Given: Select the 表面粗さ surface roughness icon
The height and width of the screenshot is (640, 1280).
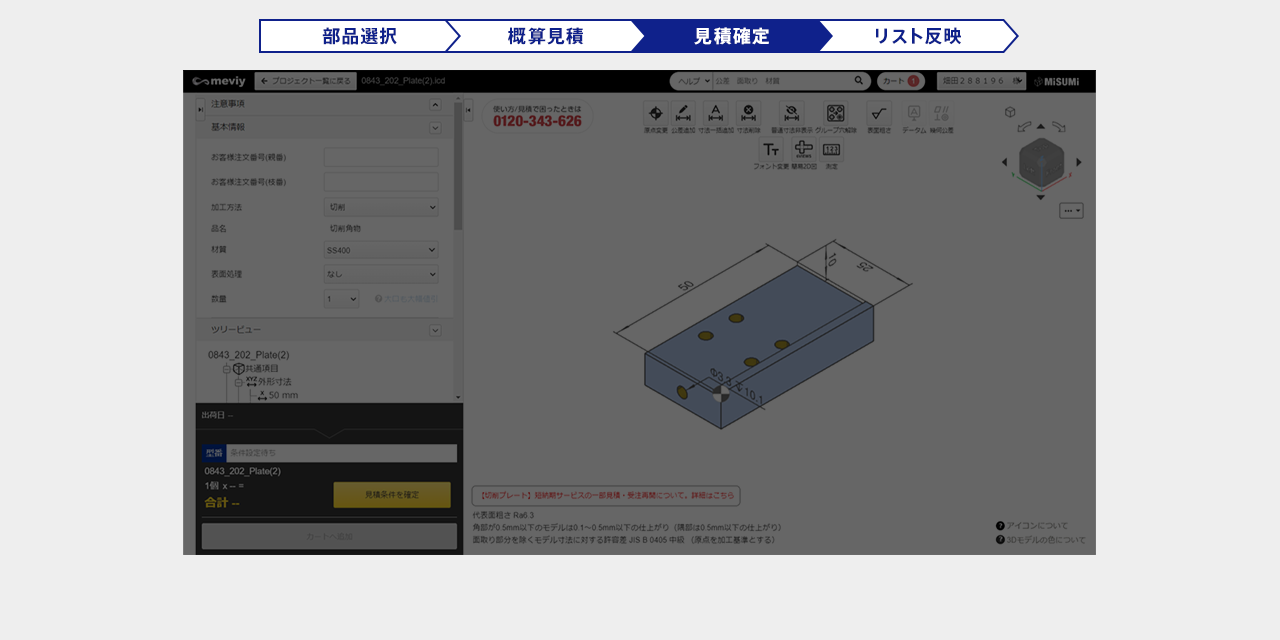Looking at the screenshot, I should 879,114.
